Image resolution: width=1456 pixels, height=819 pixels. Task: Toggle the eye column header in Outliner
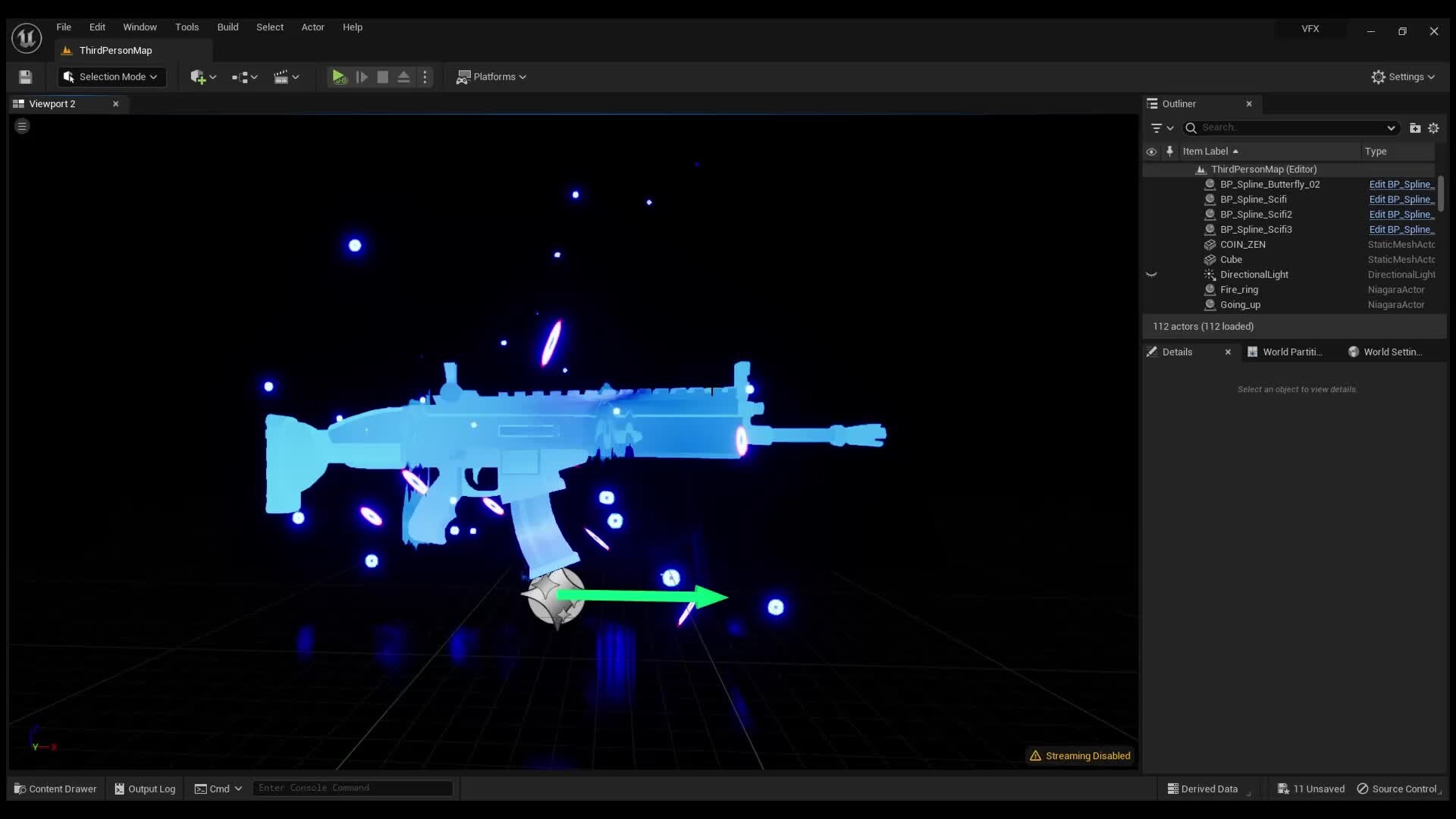click(x=1151, y=152)
